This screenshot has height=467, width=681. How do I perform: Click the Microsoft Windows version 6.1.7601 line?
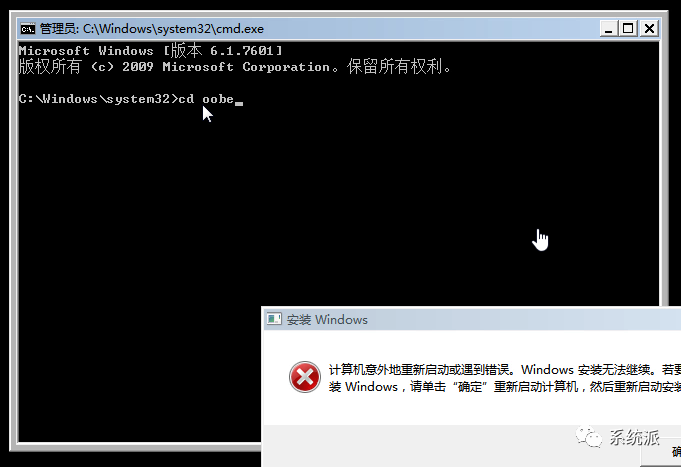[150, 51]
